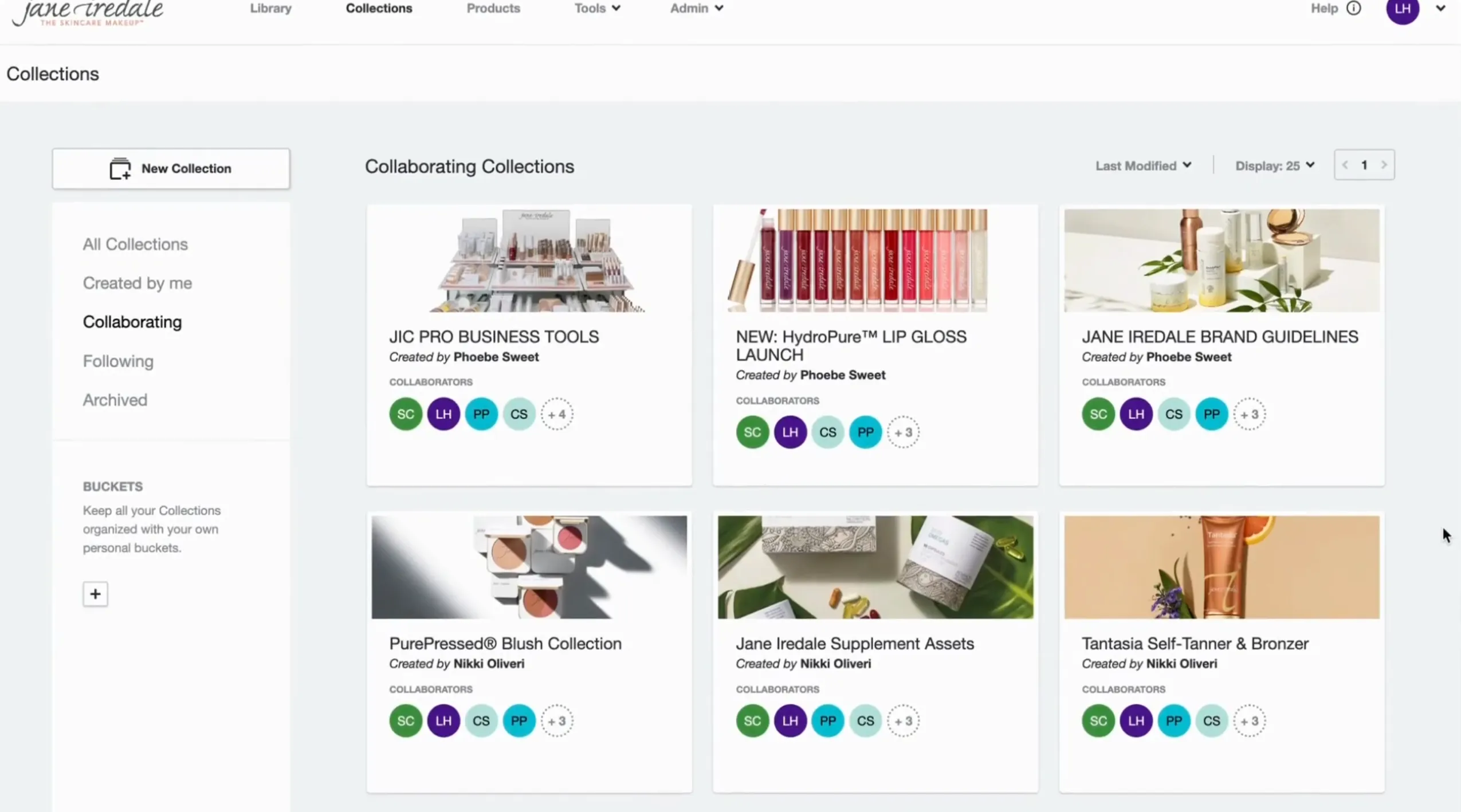
Task: Click the PP collaborator on JIC PRO BUSINESS TOOLS
Action: tap(481, 414)
